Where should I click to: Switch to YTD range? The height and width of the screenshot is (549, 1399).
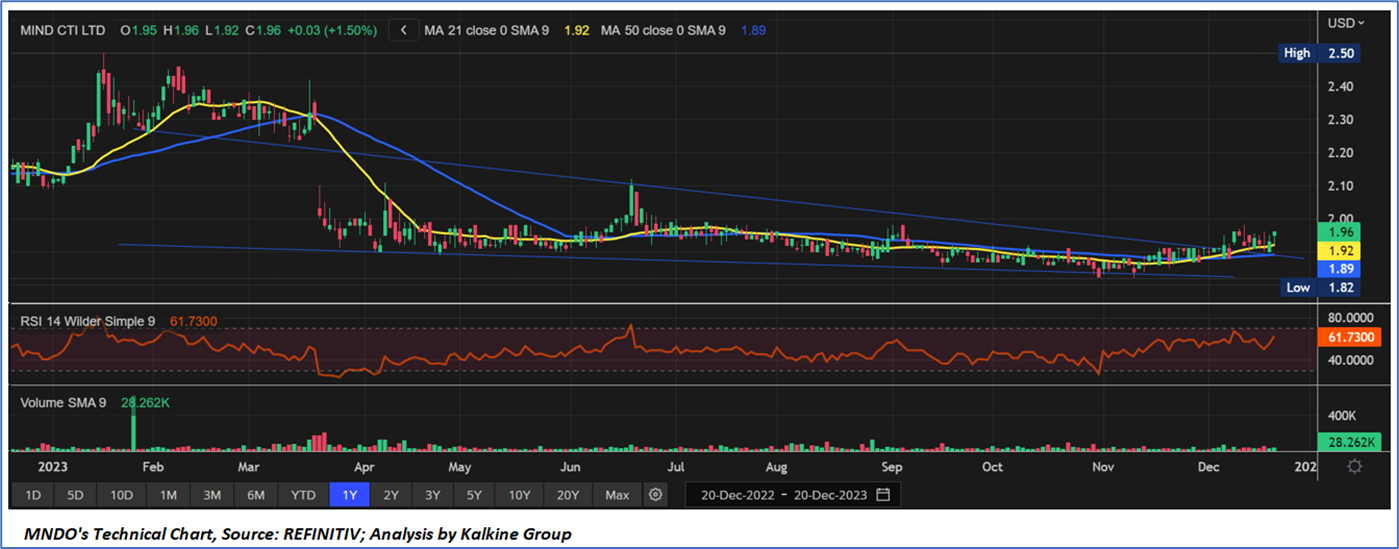[303, 495]
